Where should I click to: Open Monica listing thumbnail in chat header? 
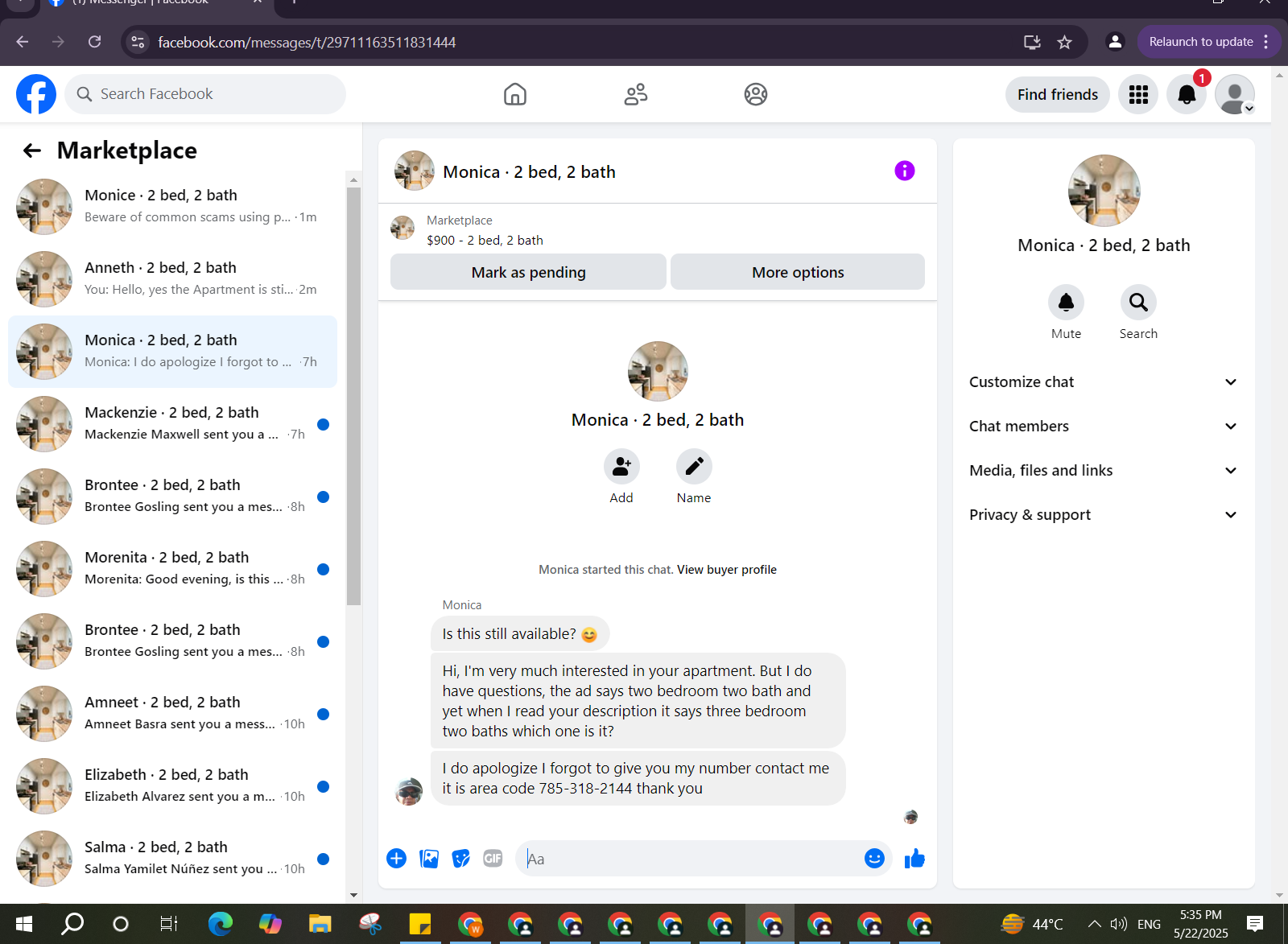pyautogui.click(x=415, y=171)
